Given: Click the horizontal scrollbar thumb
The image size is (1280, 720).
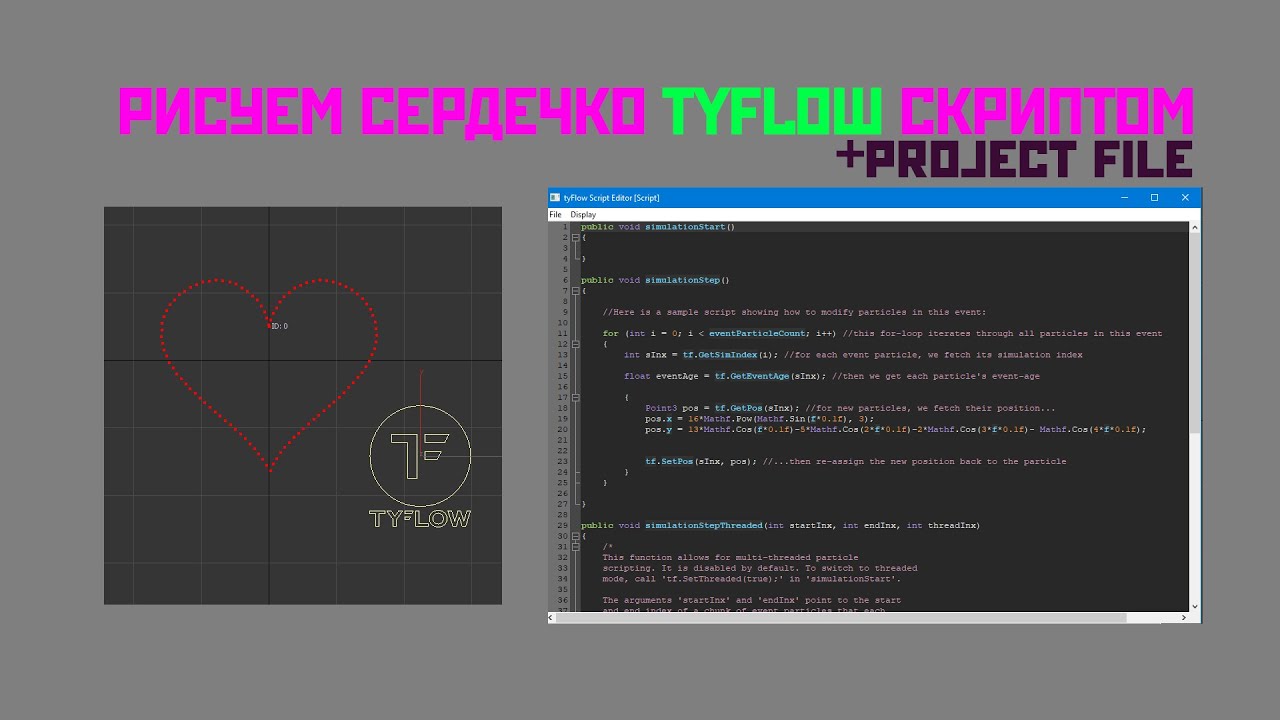Looking at the screenshot, I should [x=843, y=617].
